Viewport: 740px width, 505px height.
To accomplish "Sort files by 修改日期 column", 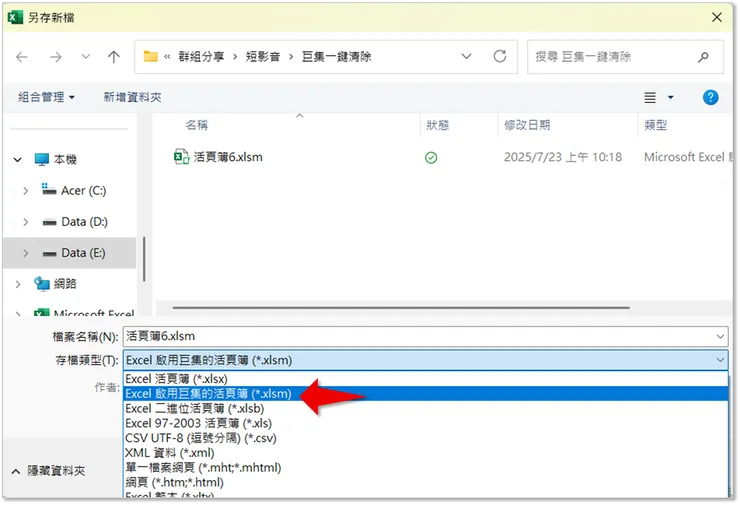I will 527,125.
